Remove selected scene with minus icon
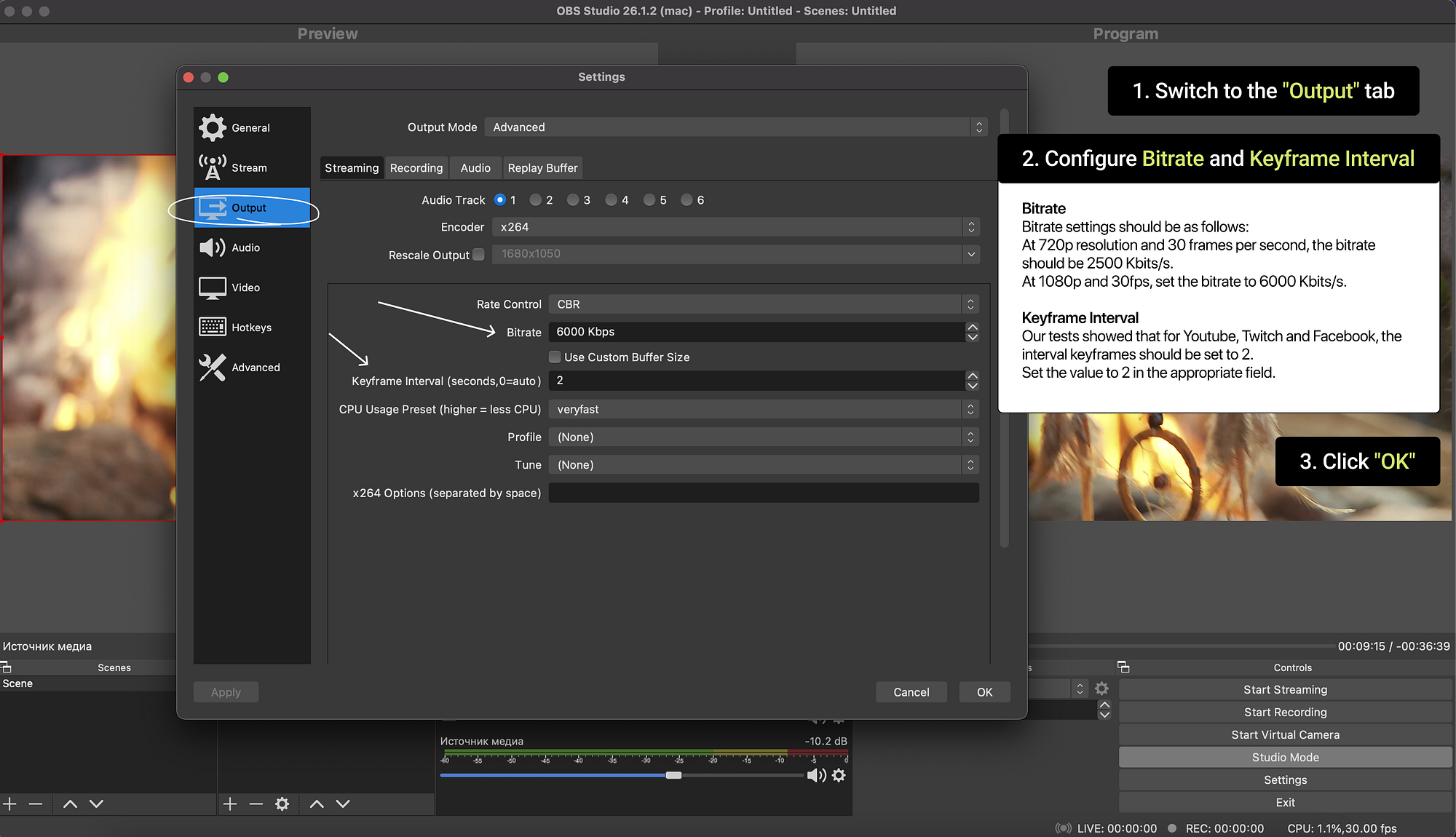Screen dimensions: 1456x837 [36, 804]
